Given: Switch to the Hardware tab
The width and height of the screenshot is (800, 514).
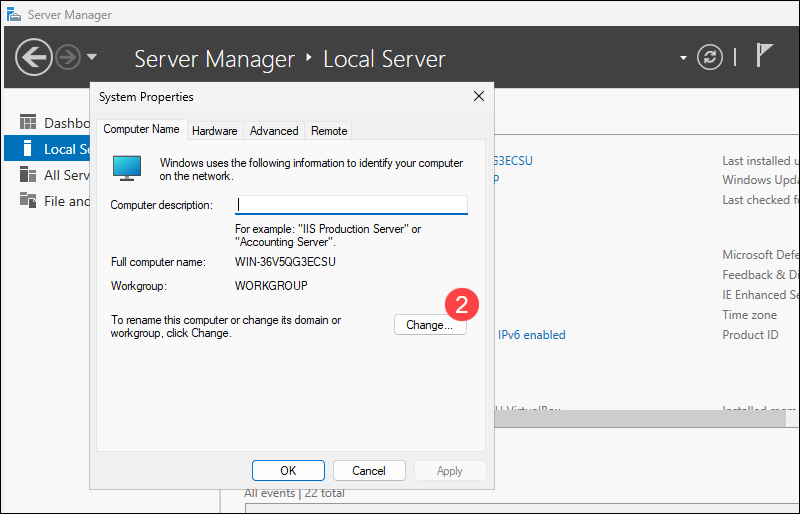Looking at the screenshot, I should 215,131.
